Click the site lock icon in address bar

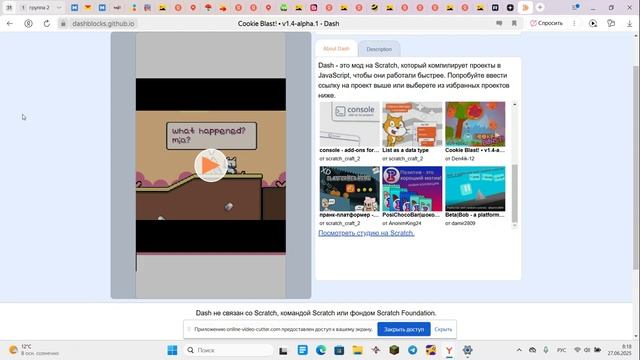(x=63, y=24)
